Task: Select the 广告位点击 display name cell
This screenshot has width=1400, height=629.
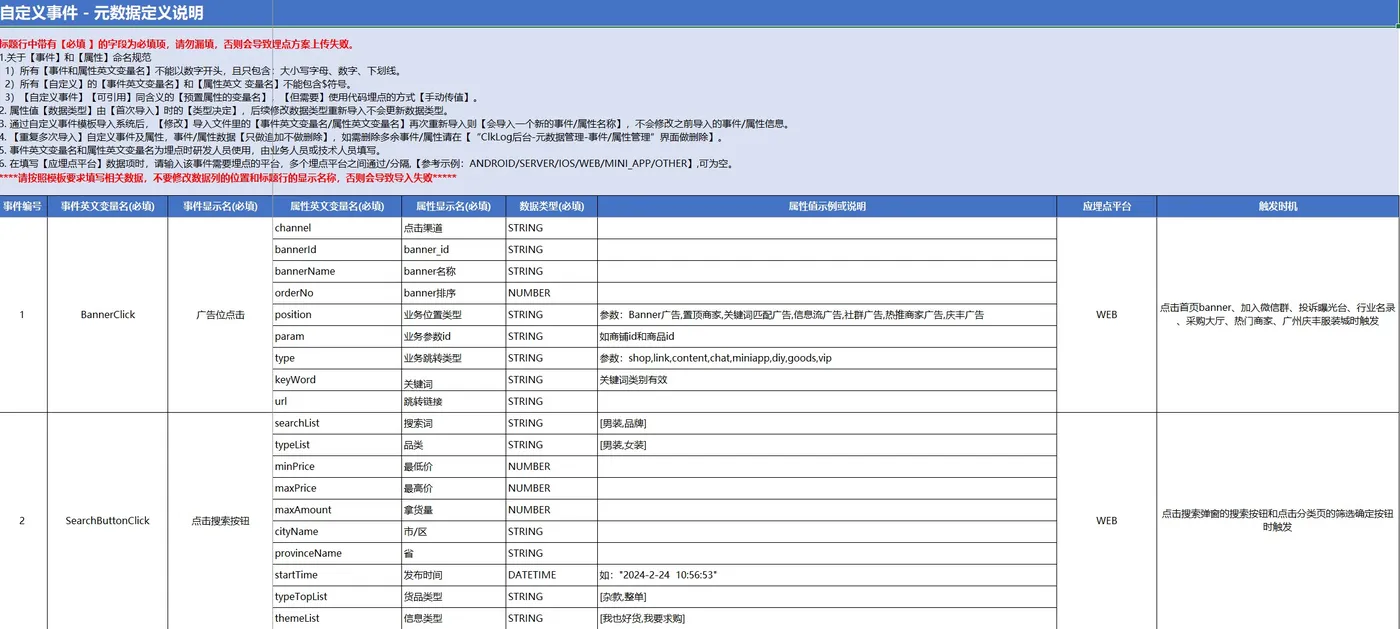Action: click(220, 315)
